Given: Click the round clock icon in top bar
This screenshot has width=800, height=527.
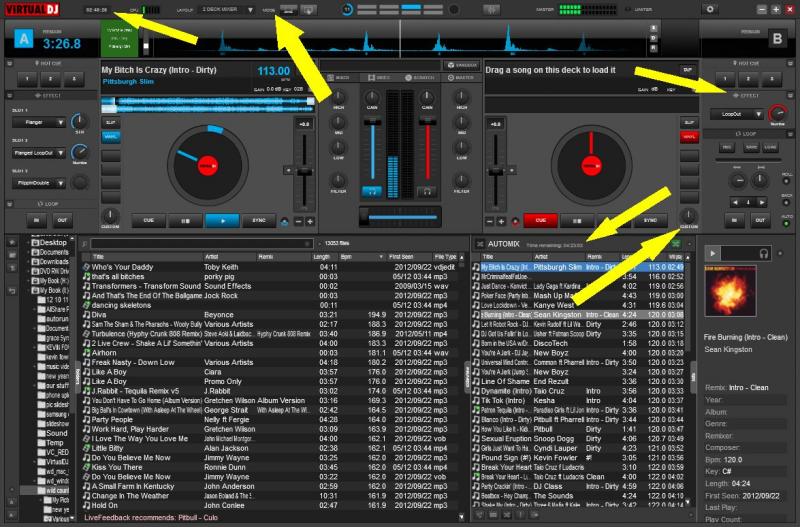Looking at the screenshot, I should tap(347, 9).
